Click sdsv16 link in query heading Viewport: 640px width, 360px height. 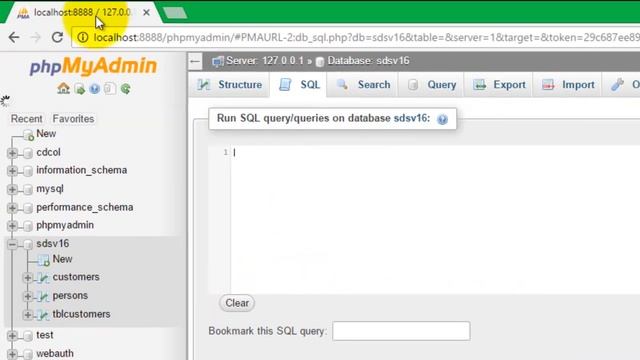pos(411,118)
